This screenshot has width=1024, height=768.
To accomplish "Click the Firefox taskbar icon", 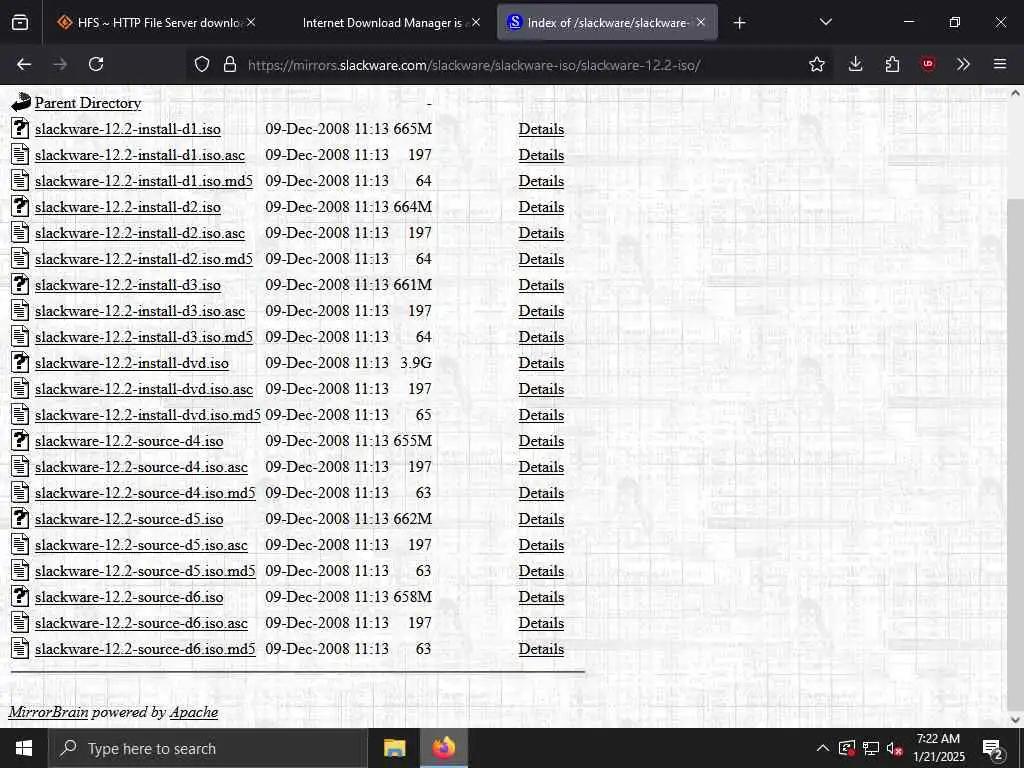I will [x=443, y=748].
